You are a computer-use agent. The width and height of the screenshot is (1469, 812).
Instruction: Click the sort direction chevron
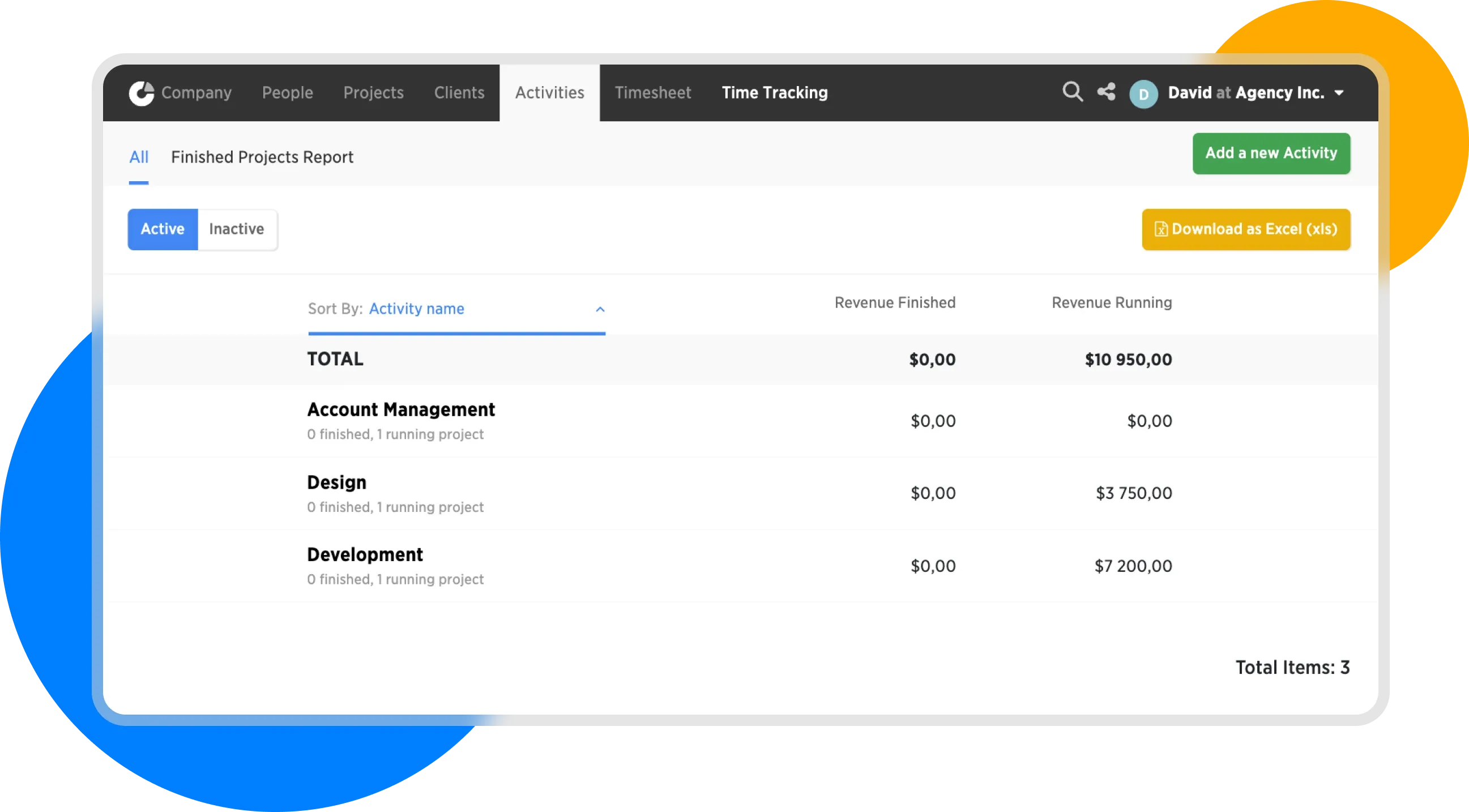[x=600, y=310]
